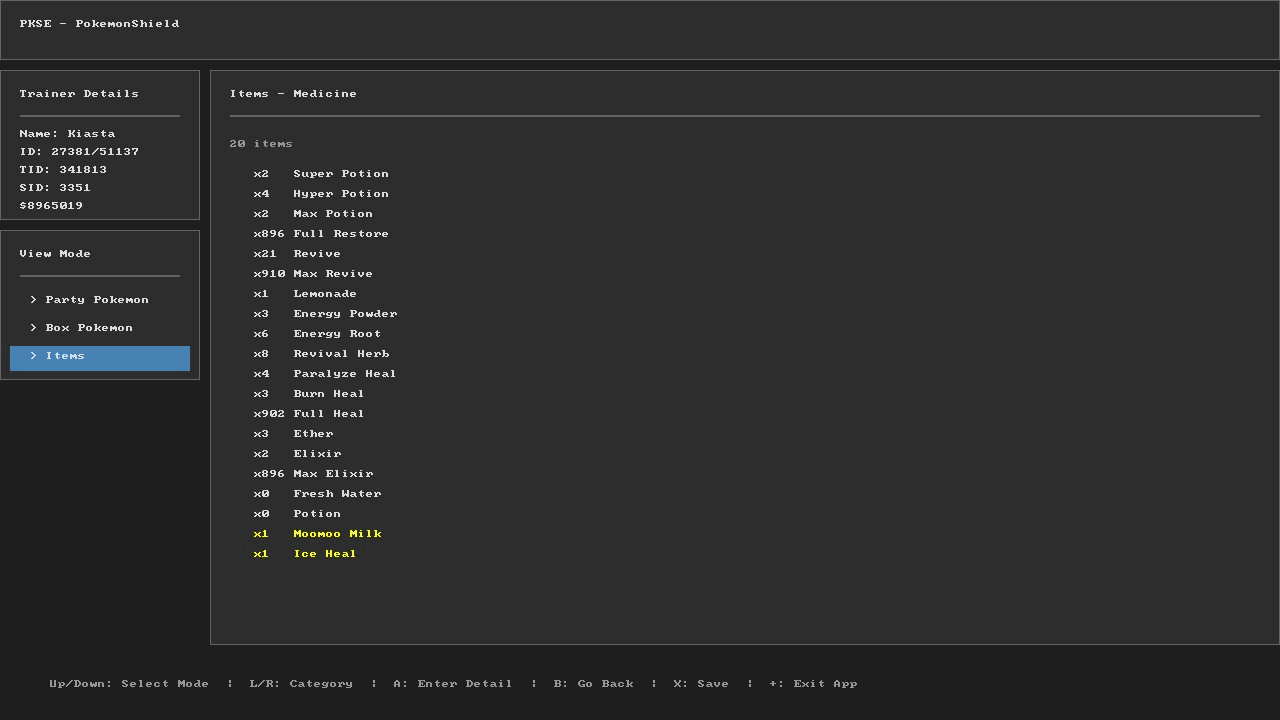The height and width of the screenshot is (720, 1280).
Task: Click the money amount $8965019
Action: [x=51, y=206]
